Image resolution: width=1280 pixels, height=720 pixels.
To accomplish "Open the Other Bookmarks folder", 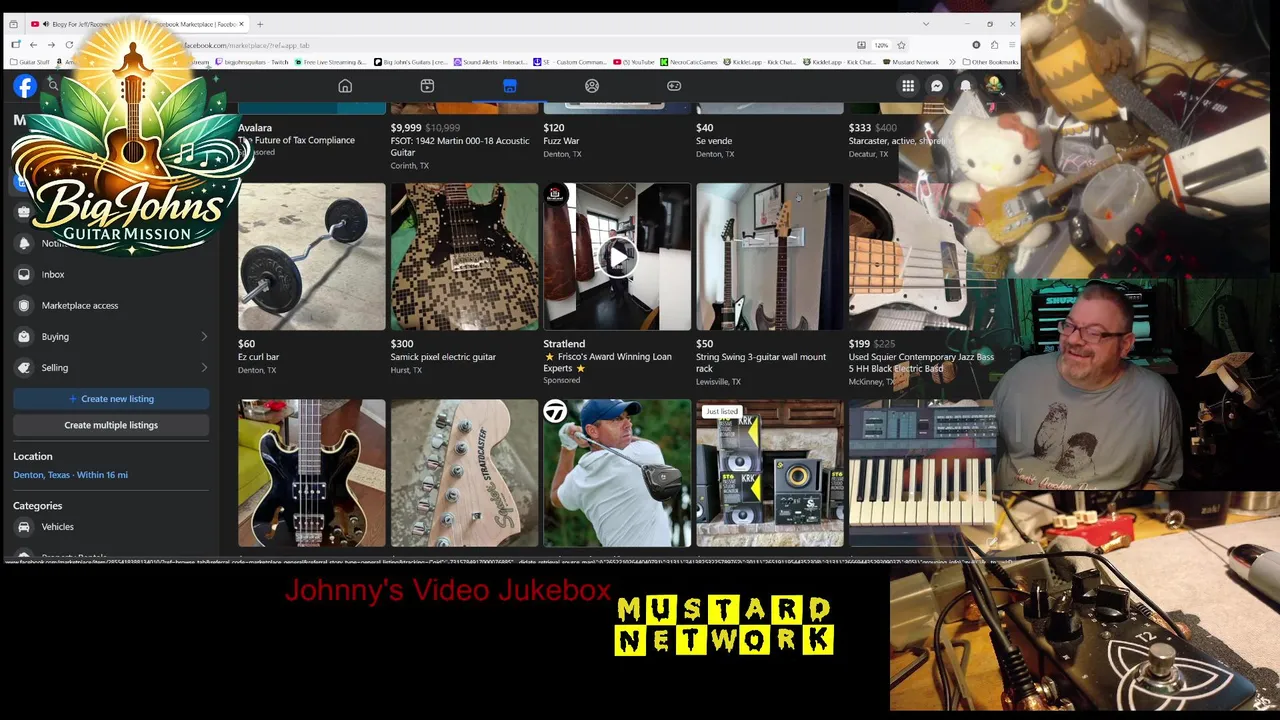I will [991, 62].
